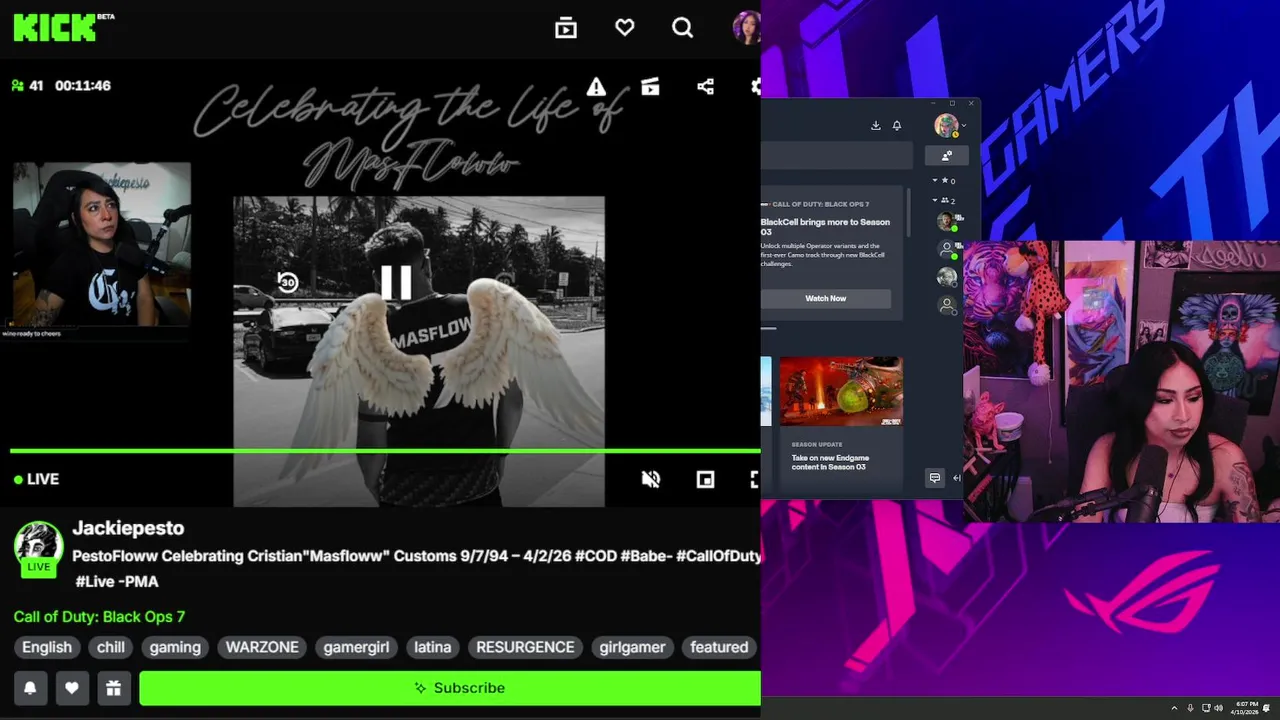Click the clip creation icon on the player

tap(650, 87)
